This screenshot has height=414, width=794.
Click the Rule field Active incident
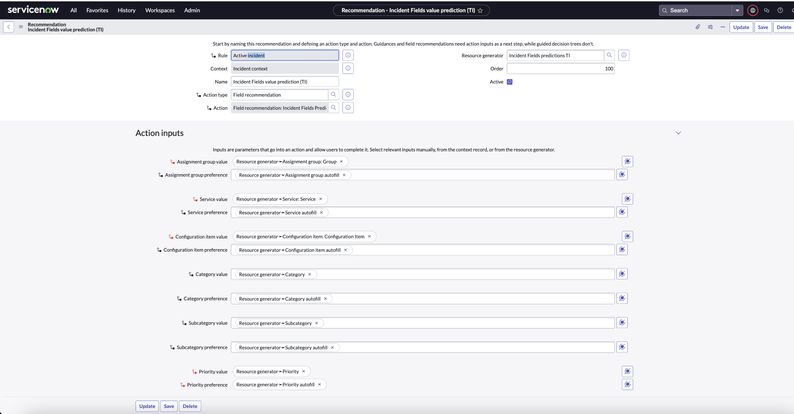click(285, 55)
